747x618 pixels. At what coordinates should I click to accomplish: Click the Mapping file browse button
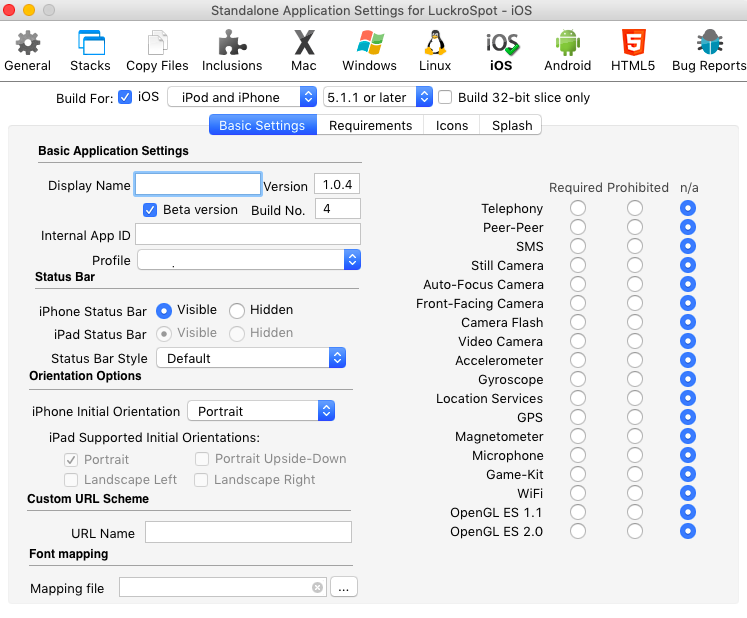tap(344, 588)
